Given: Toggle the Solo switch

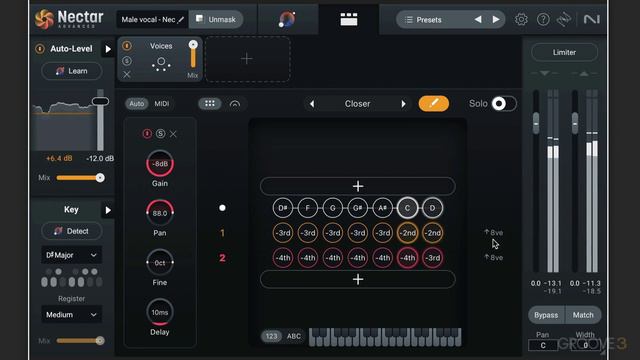Looking at the screenshot, I should tap(504, 104).
